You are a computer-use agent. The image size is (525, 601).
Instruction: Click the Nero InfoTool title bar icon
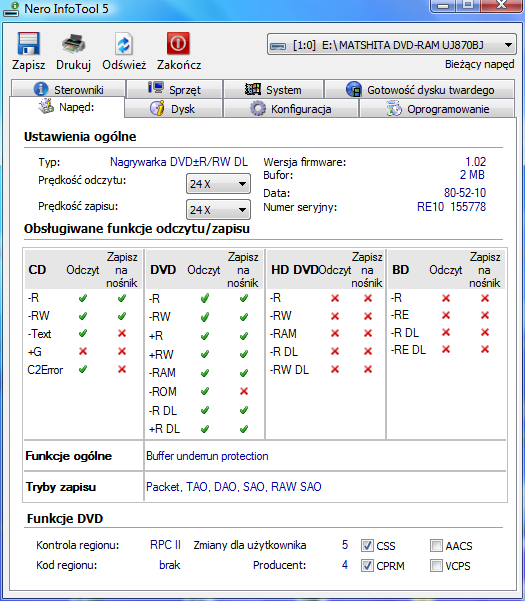click(11, 9)
